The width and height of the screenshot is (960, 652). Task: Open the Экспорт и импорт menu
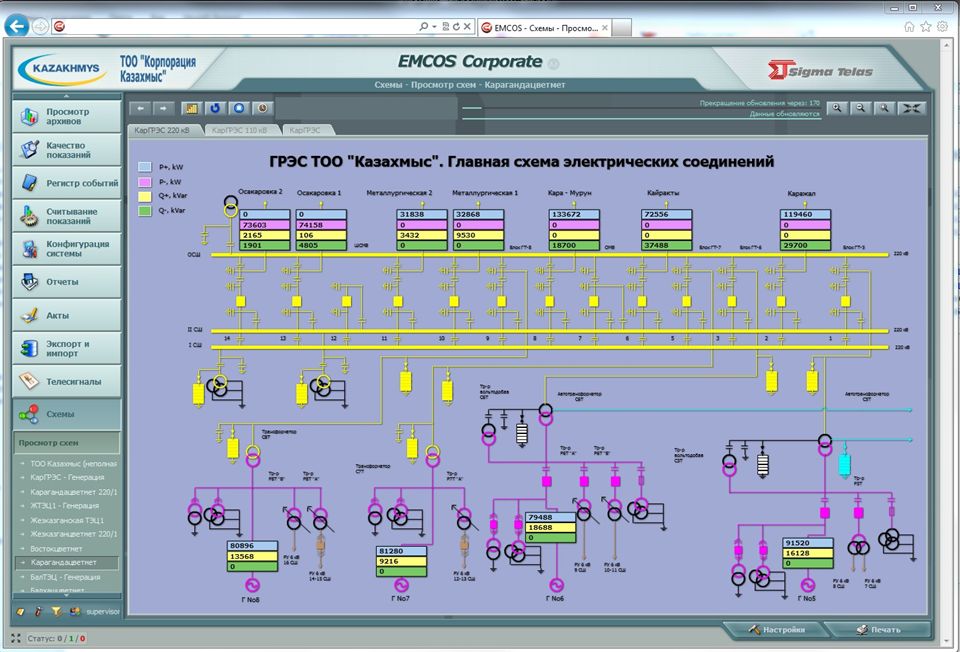pyautogui.click(x=67, y=348)
